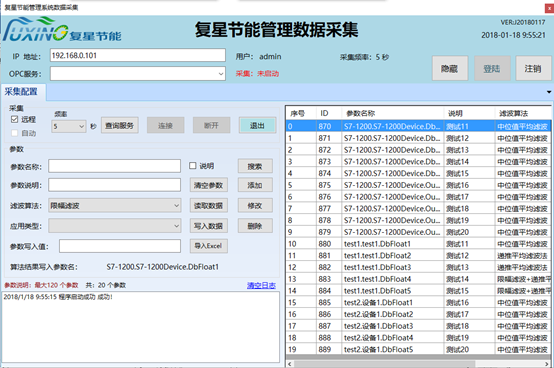
Task: Click the 连接 button
Action: (x=165, y=125)
